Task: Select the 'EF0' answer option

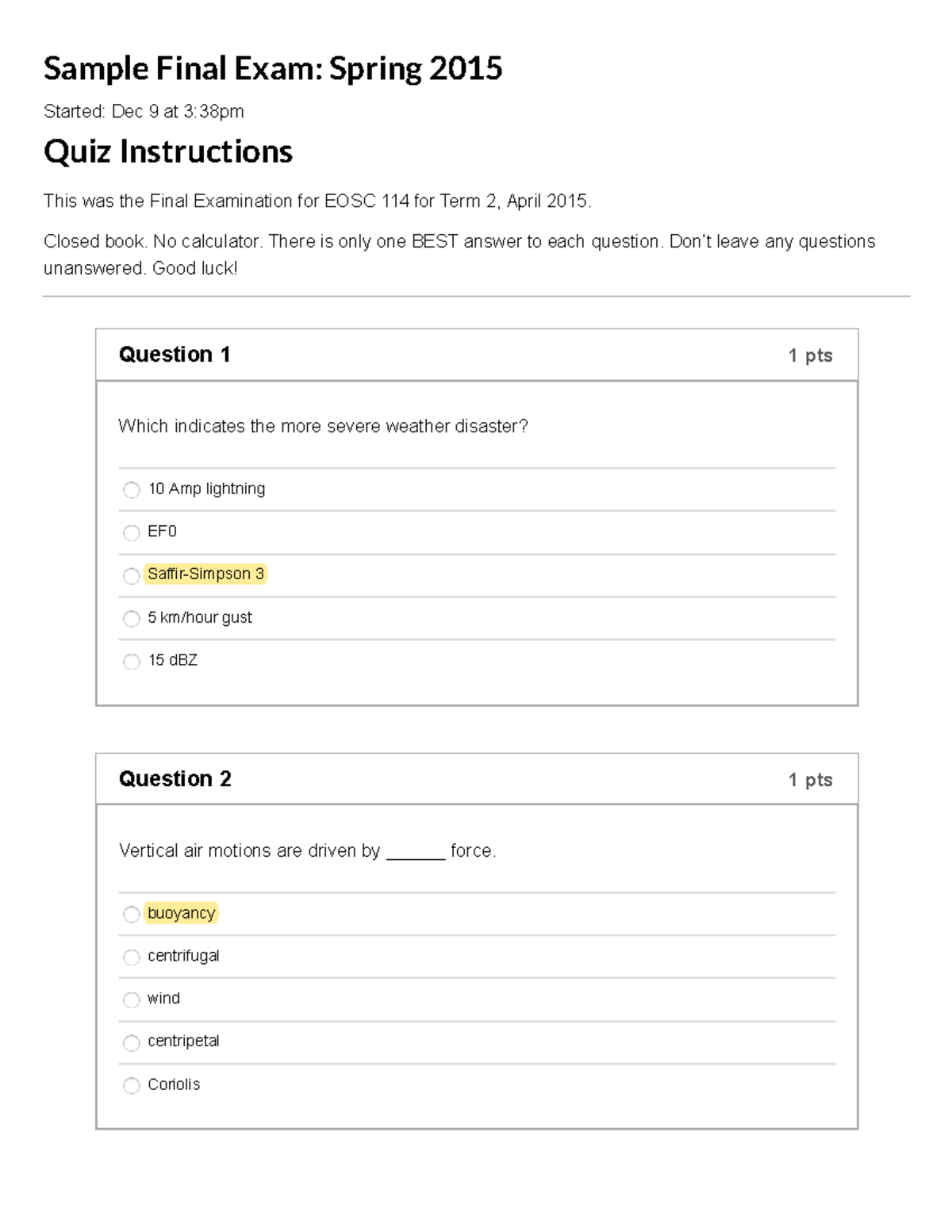Action: pyautogui.click(x=132, y=533)
